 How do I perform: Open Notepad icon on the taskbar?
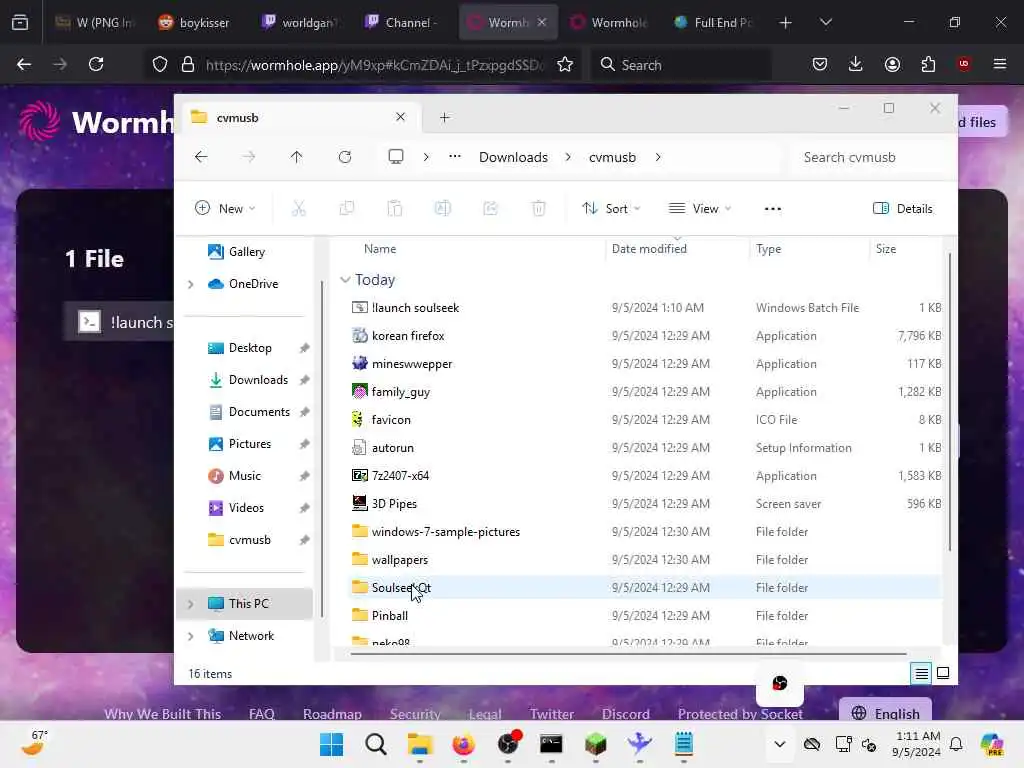[684, 744]
